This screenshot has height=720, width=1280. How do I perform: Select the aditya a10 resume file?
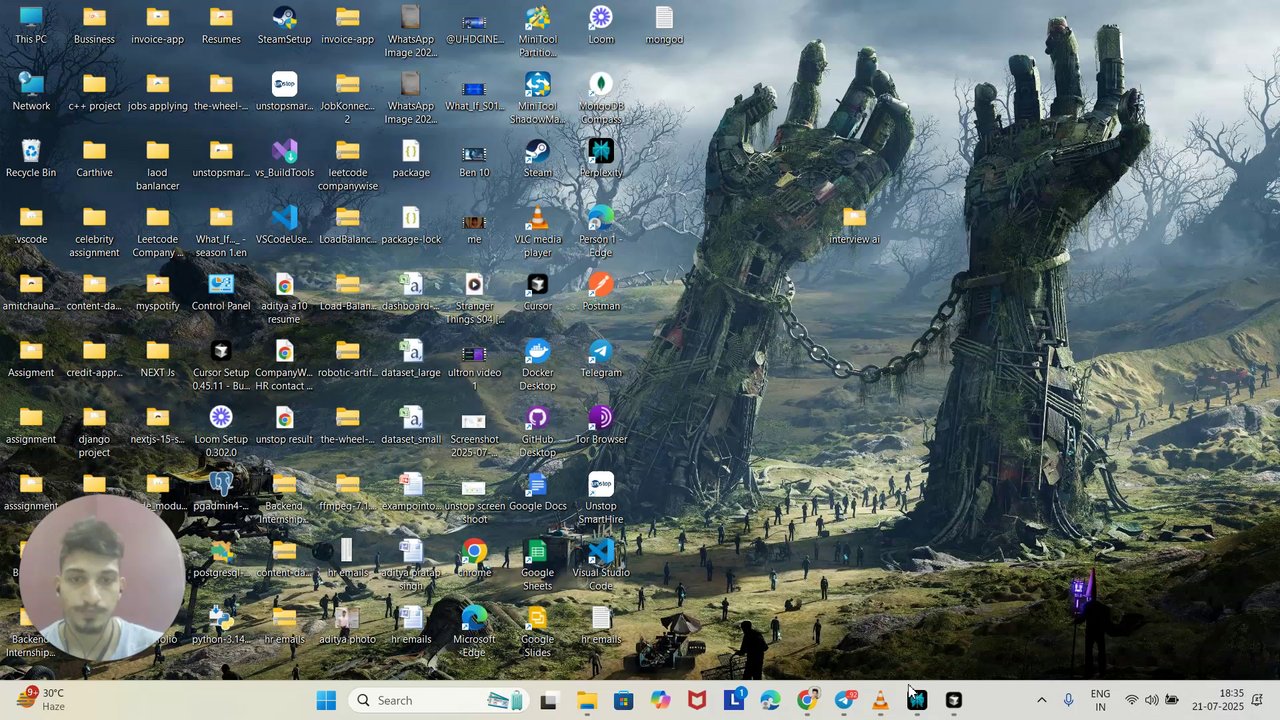coord(284,298)
